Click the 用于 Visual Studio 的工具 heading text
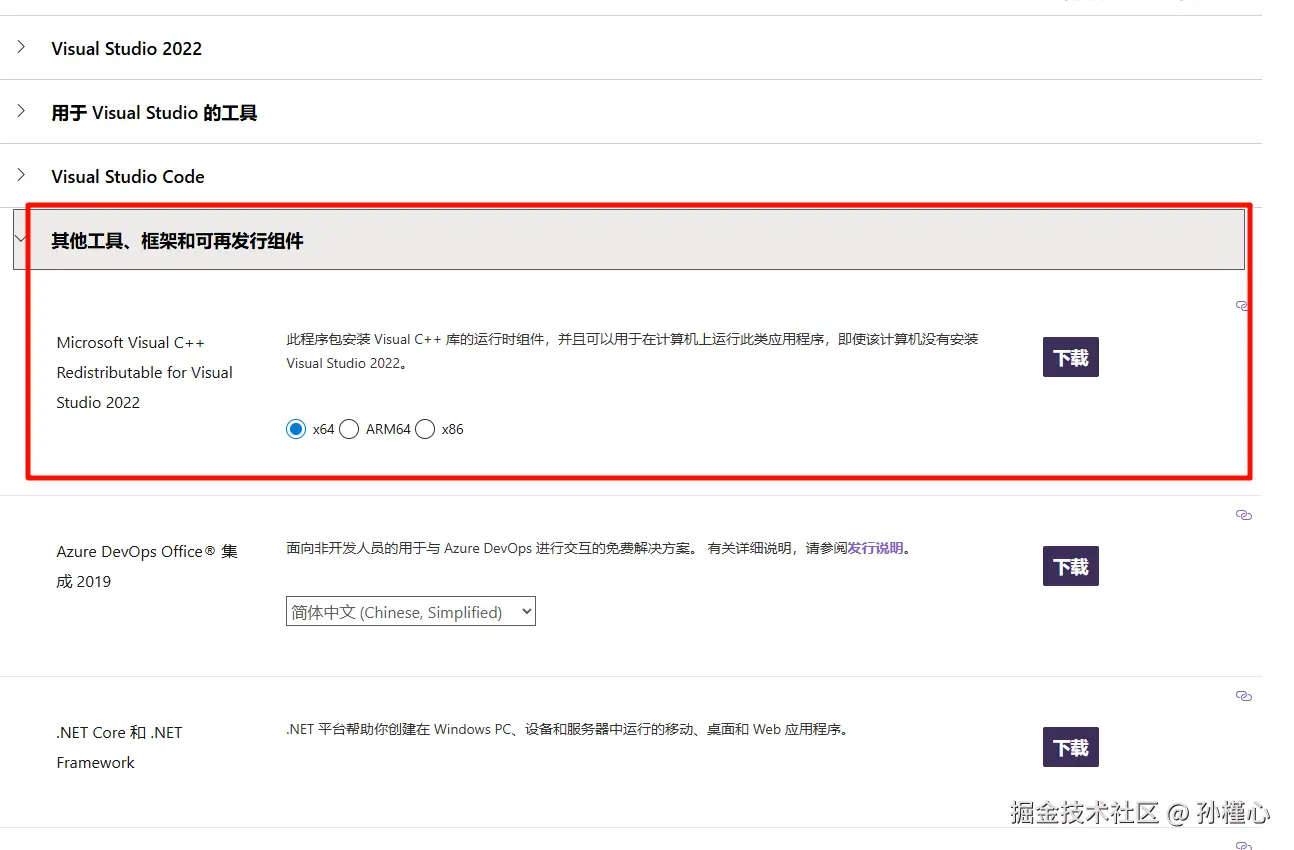 tap(154, 113)
